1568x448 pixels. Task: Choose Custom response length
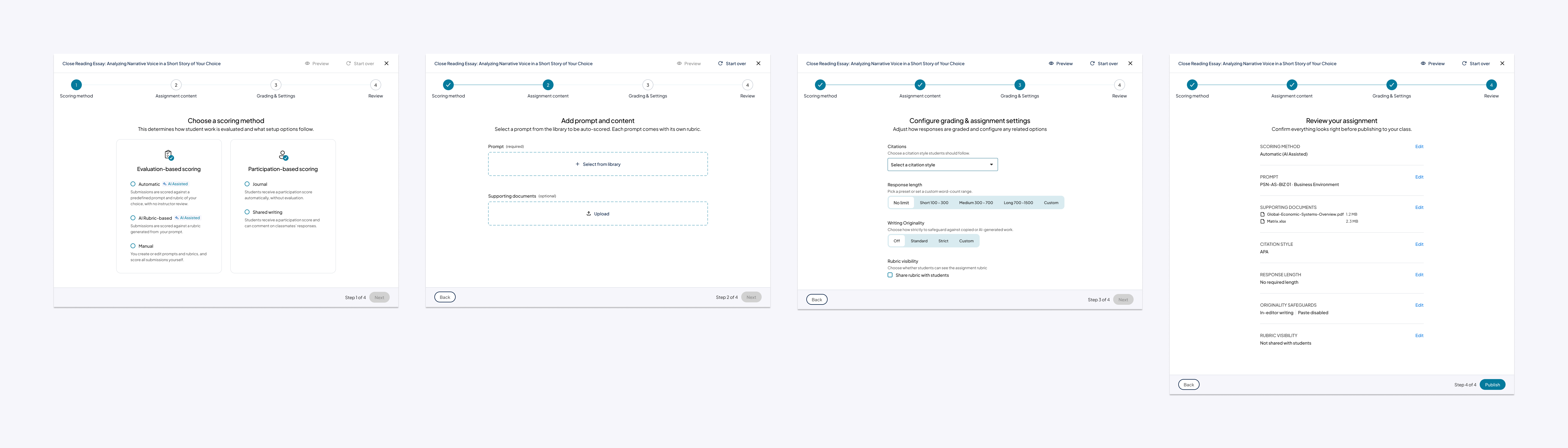click(1051, 203)
